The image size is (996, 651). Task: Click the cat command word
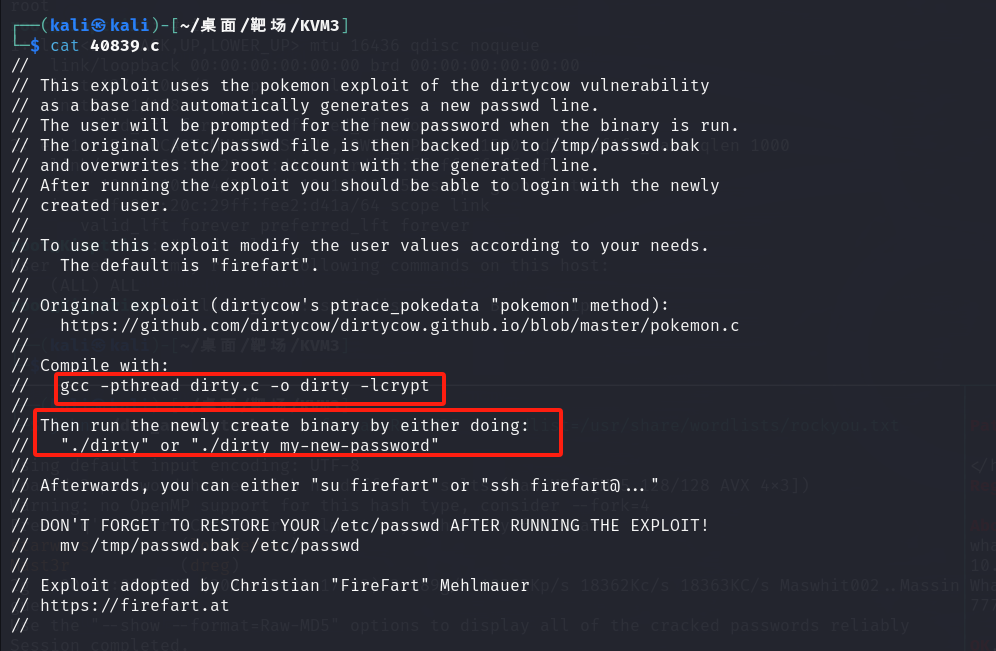(x=65, y=46)
